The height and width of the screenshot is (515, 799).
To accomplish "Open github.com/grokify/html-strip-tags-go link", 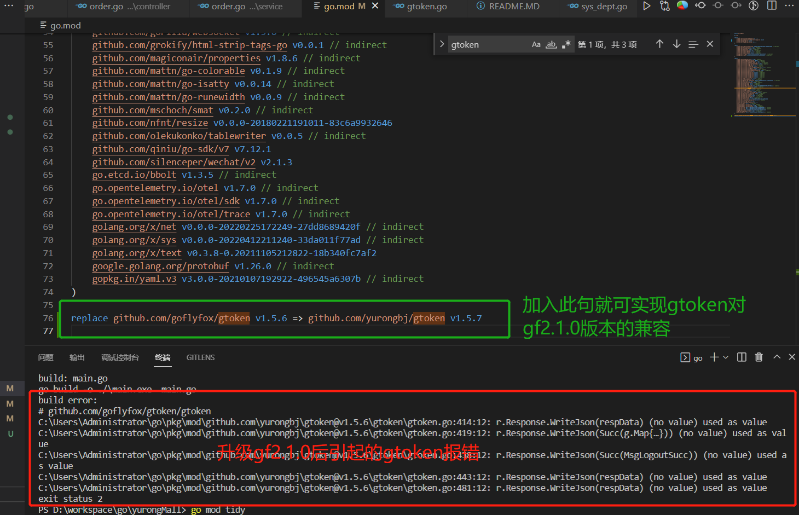I will 190,45.
